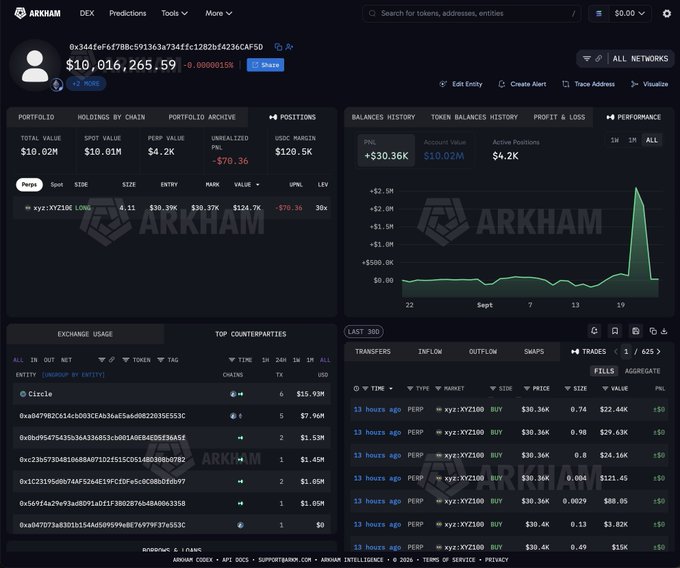Switch to PROFIT & LOSS tab

point(559,117)
